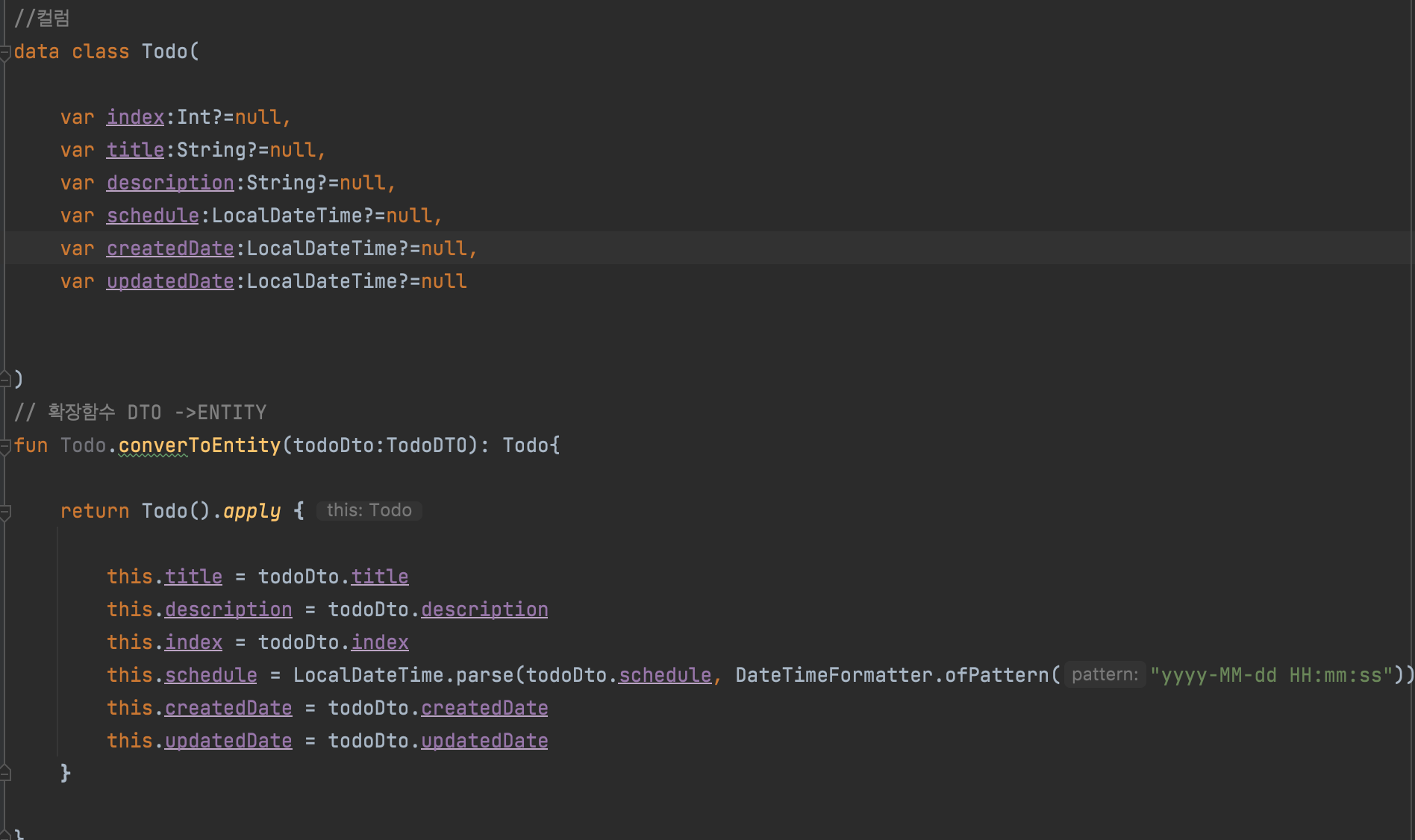
Task: Click the pattern: parameter hint
Action: [x=1105, y=674]
